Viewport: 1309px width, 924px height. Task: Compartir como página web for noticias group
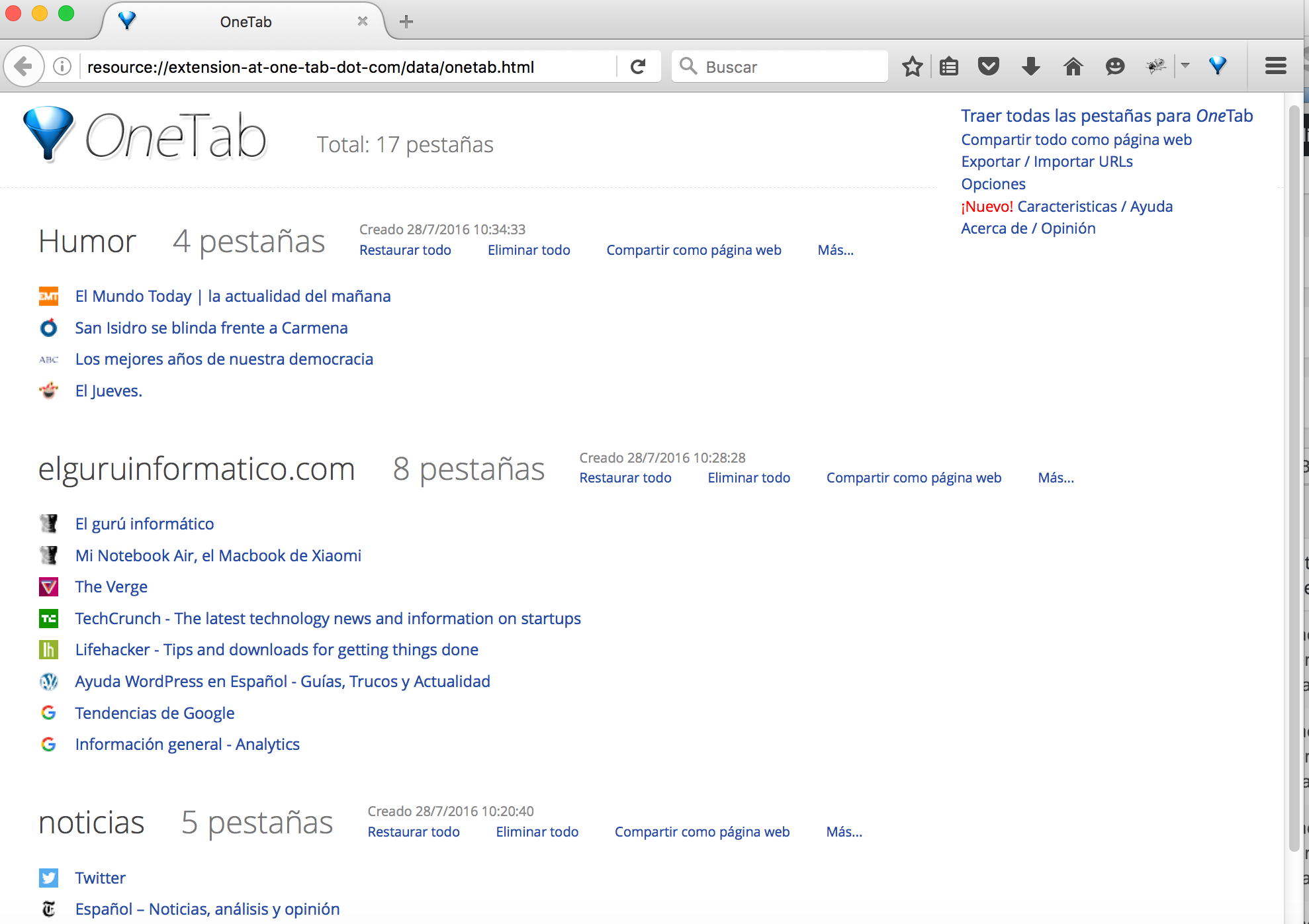[x=702, y=832]
